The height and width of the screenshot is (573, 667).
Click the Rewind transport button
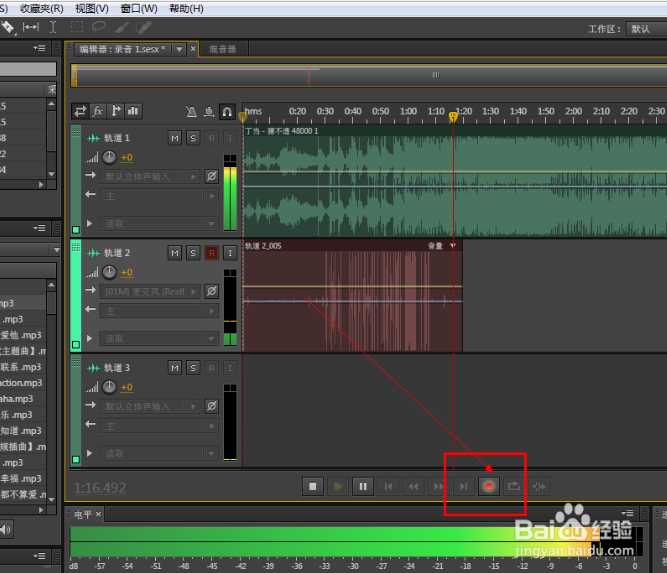[x=413, y=486]
